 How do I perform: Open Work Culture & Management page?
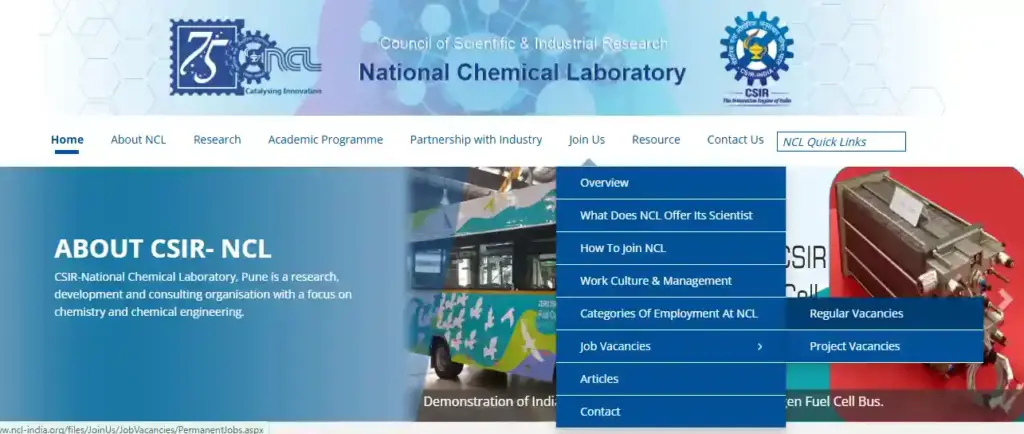pyautogui.click(x=656, y=281)
